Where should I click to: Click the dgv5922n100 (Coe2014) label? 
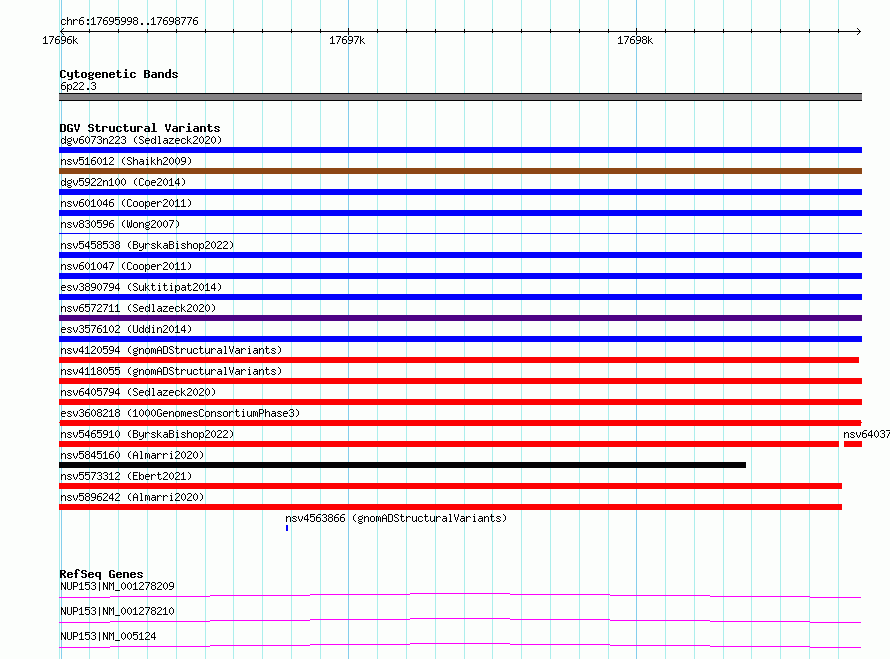tap(123, 182)
